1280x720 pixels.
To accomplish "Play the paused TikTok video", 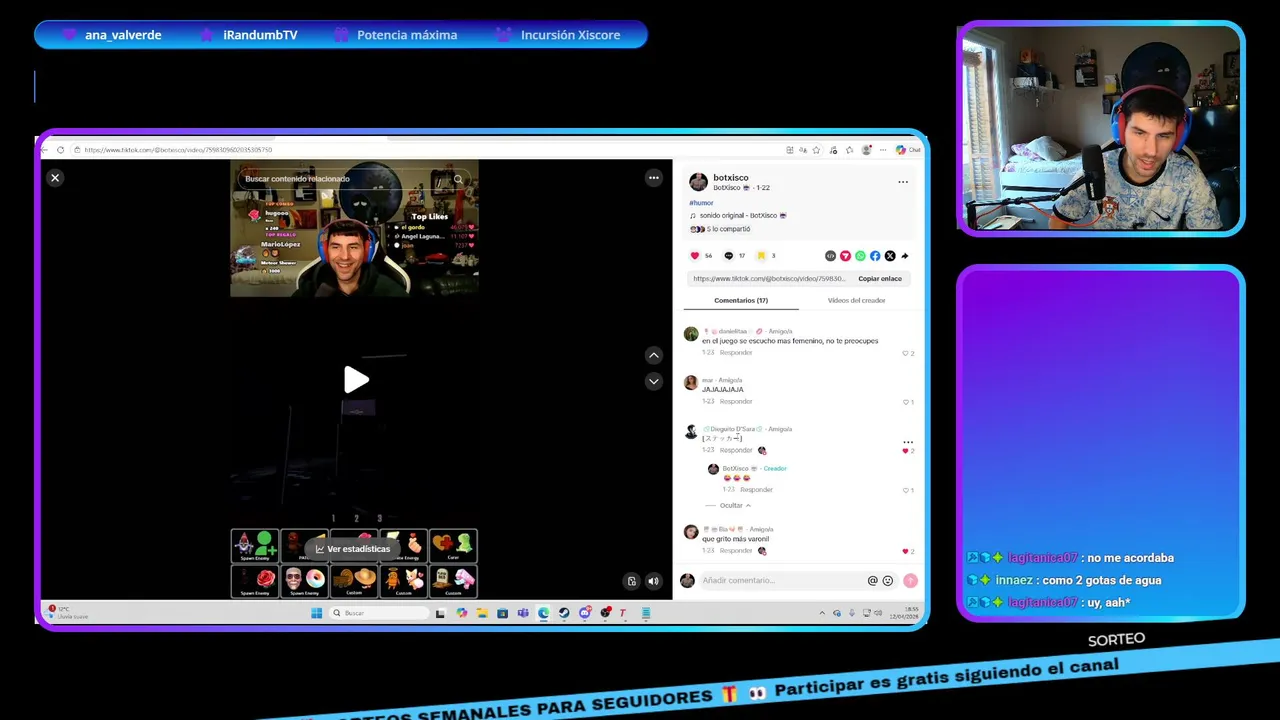I will pos(356,379).
